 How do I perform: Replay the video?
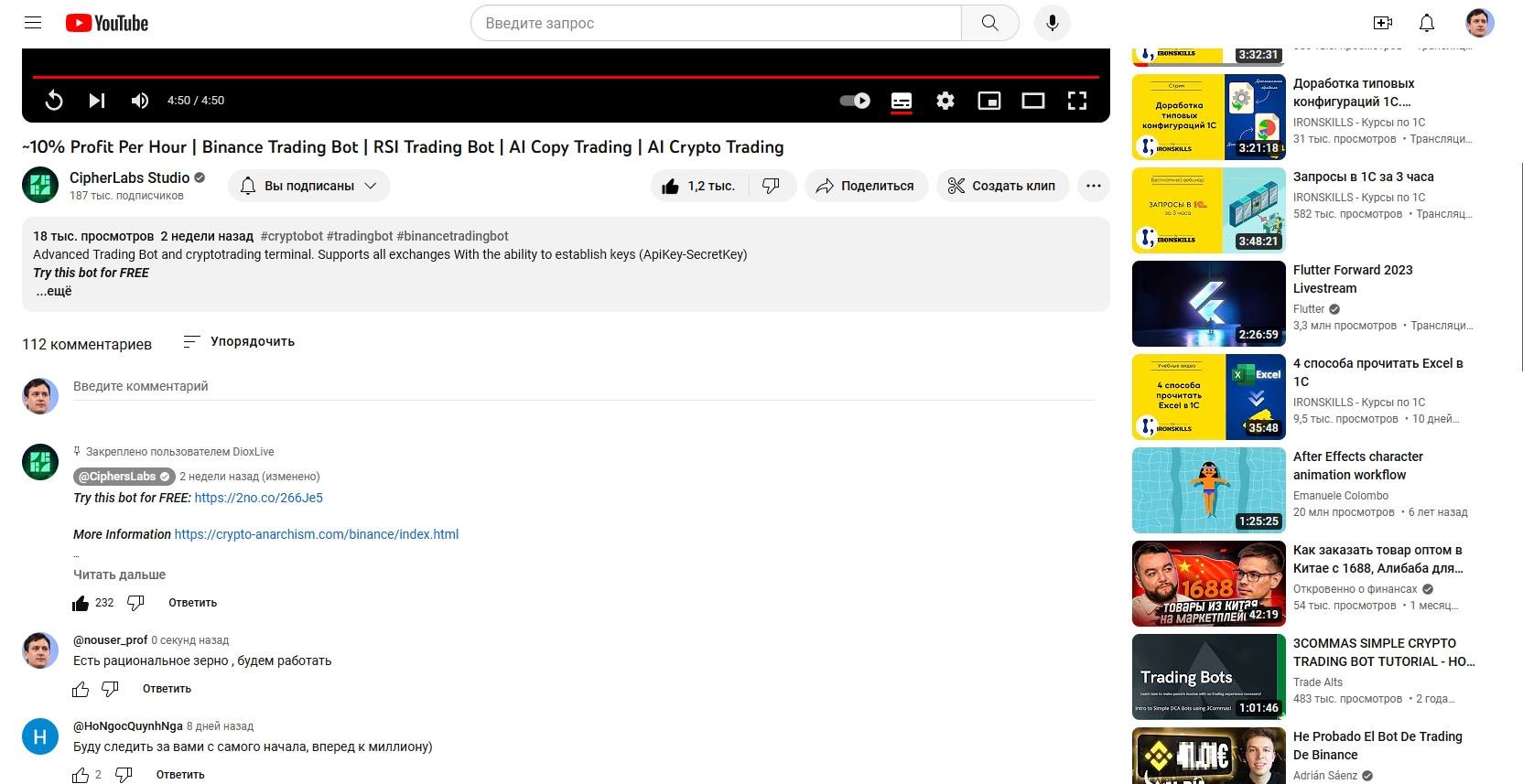54,101
